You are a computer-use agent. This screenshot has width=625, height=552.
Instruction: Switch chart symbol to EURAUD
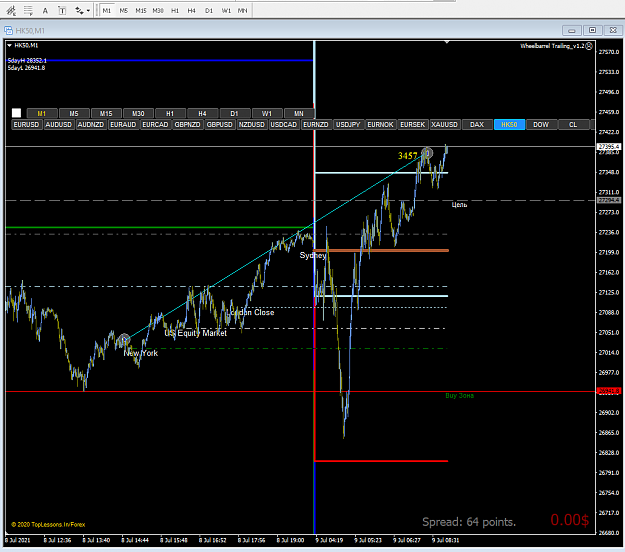123,125
